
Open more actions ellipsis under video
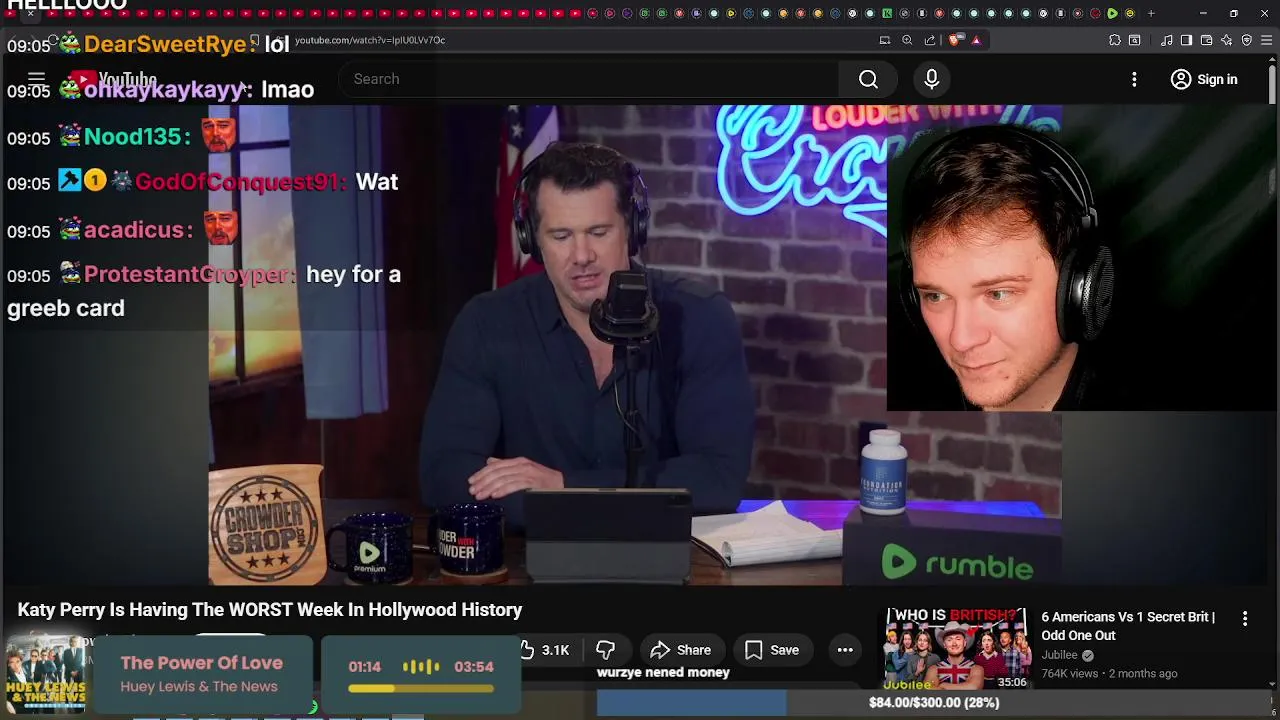(x=845, y=650)
